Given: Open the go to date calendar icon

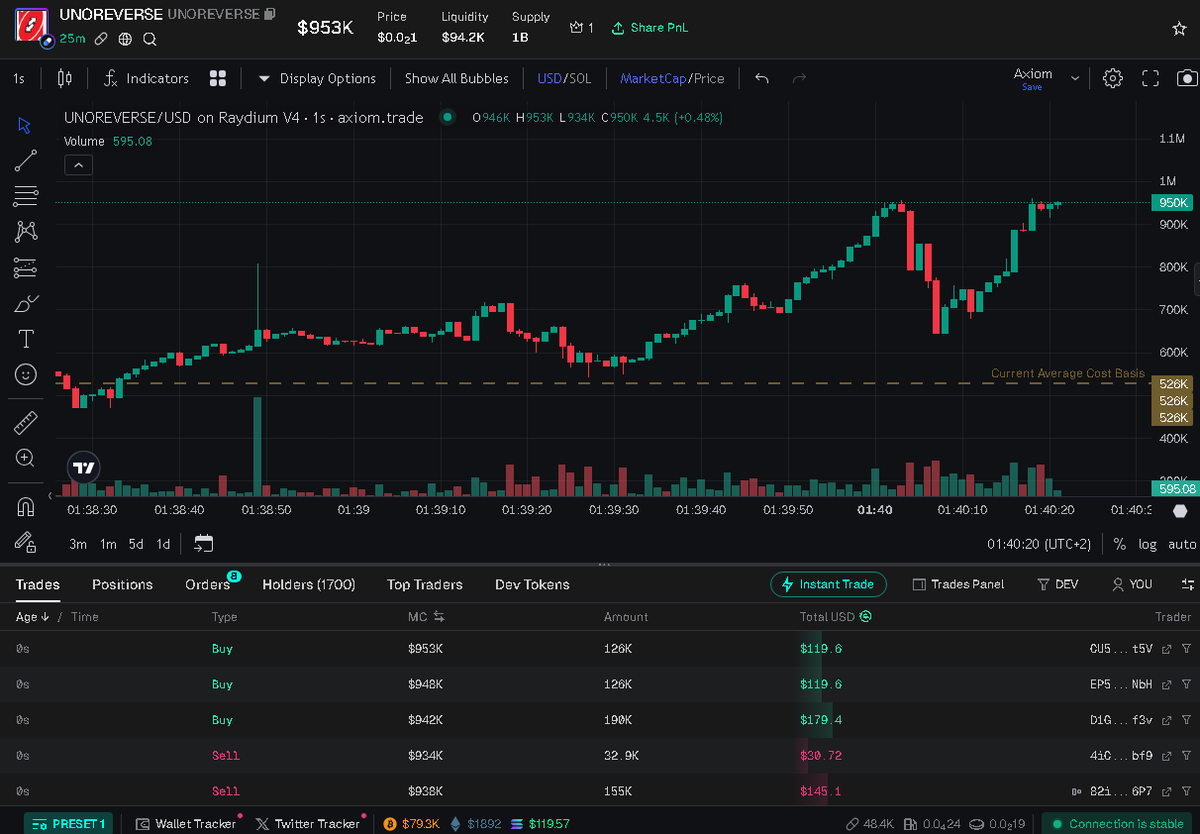Looking at the screenshot, I should click(203, 544).
